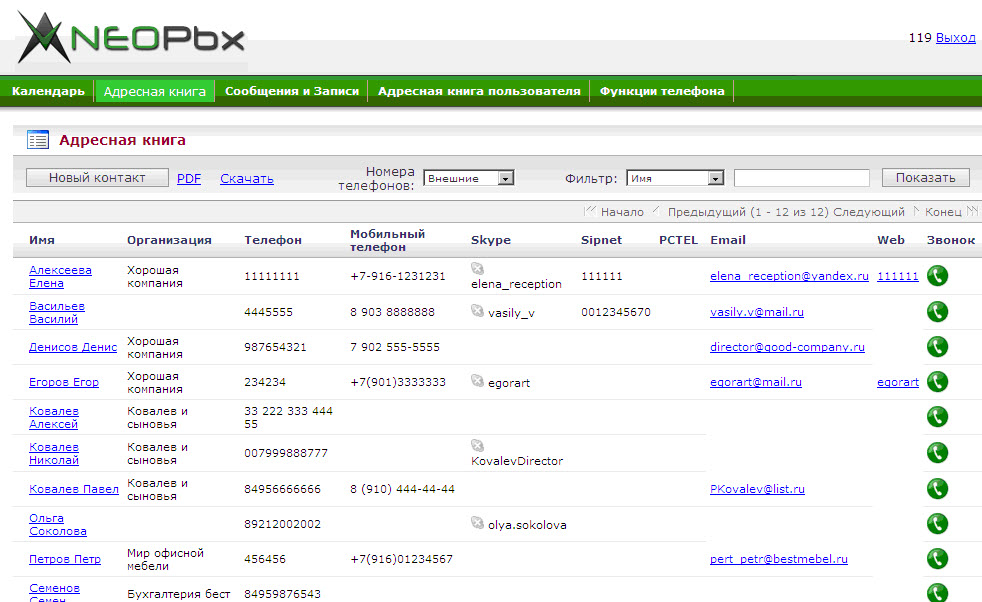
Task: Open Адресная книга пользователя tab
Action: [x=479, y=91]
